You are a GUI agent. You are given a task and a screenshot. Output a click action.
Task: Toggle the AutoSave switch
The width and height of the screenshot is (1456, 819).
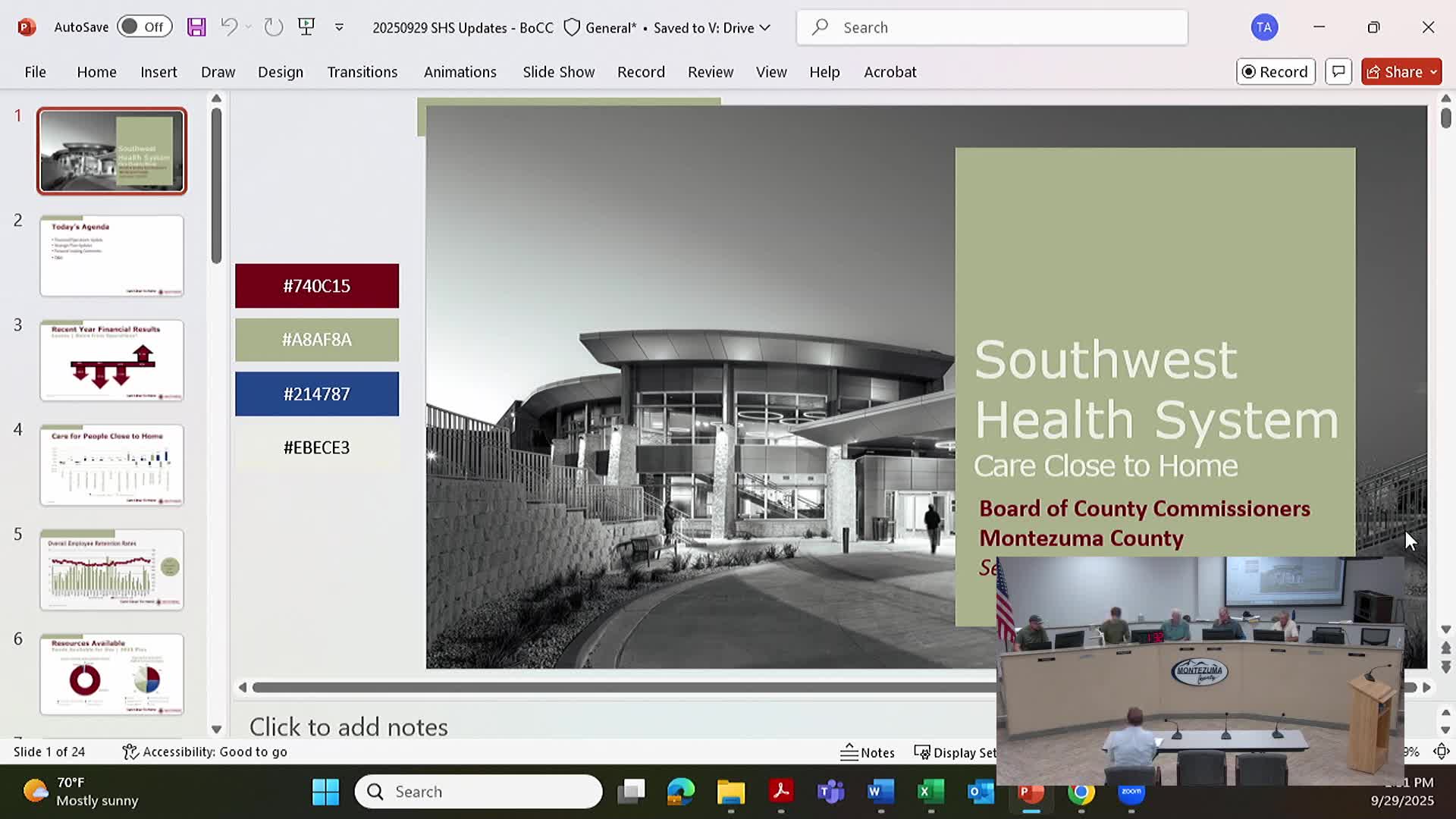tap(144, 27)
